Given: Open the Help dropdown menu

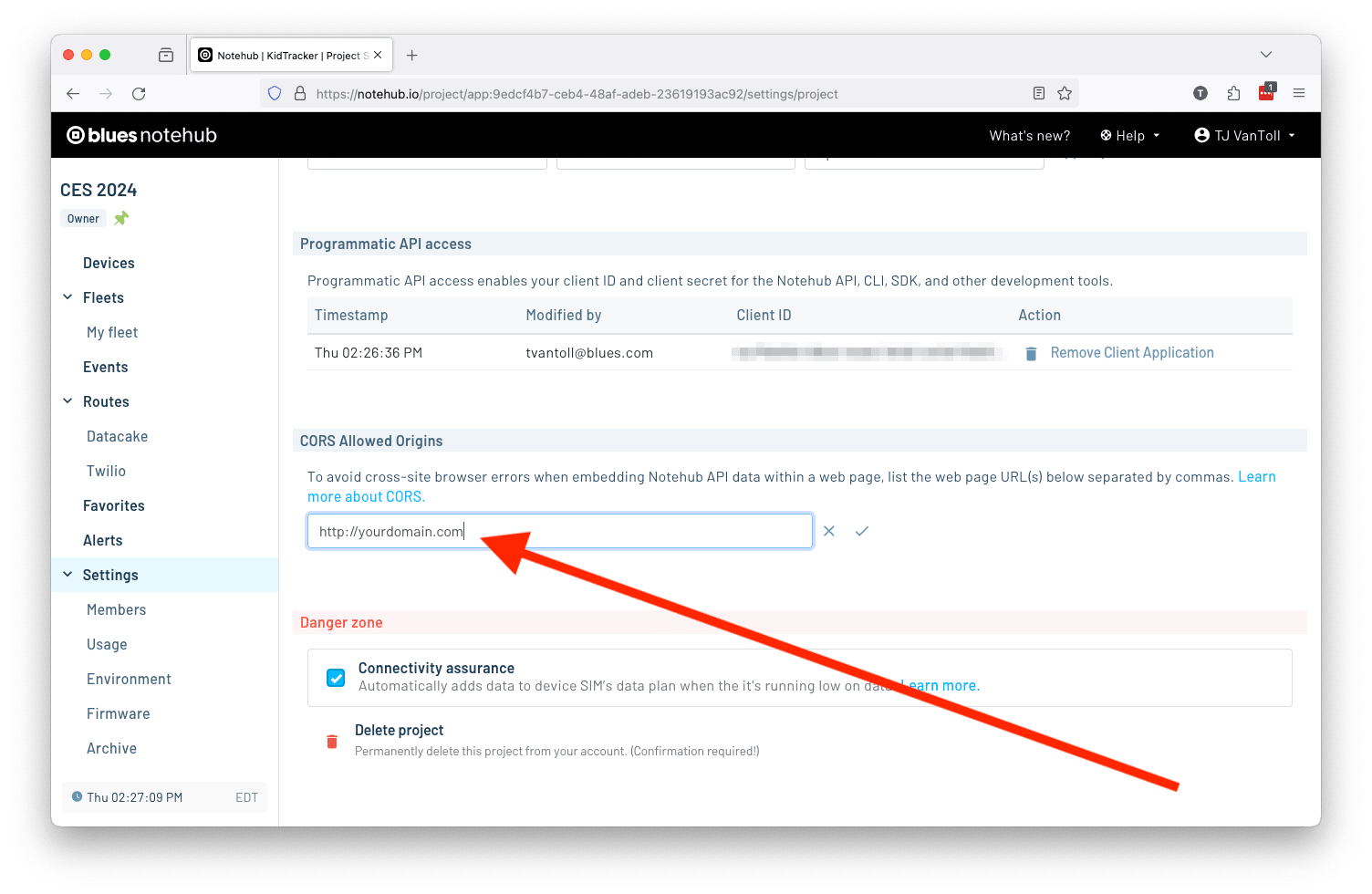Looking at the screenshot, I should tap(1130, 135).
